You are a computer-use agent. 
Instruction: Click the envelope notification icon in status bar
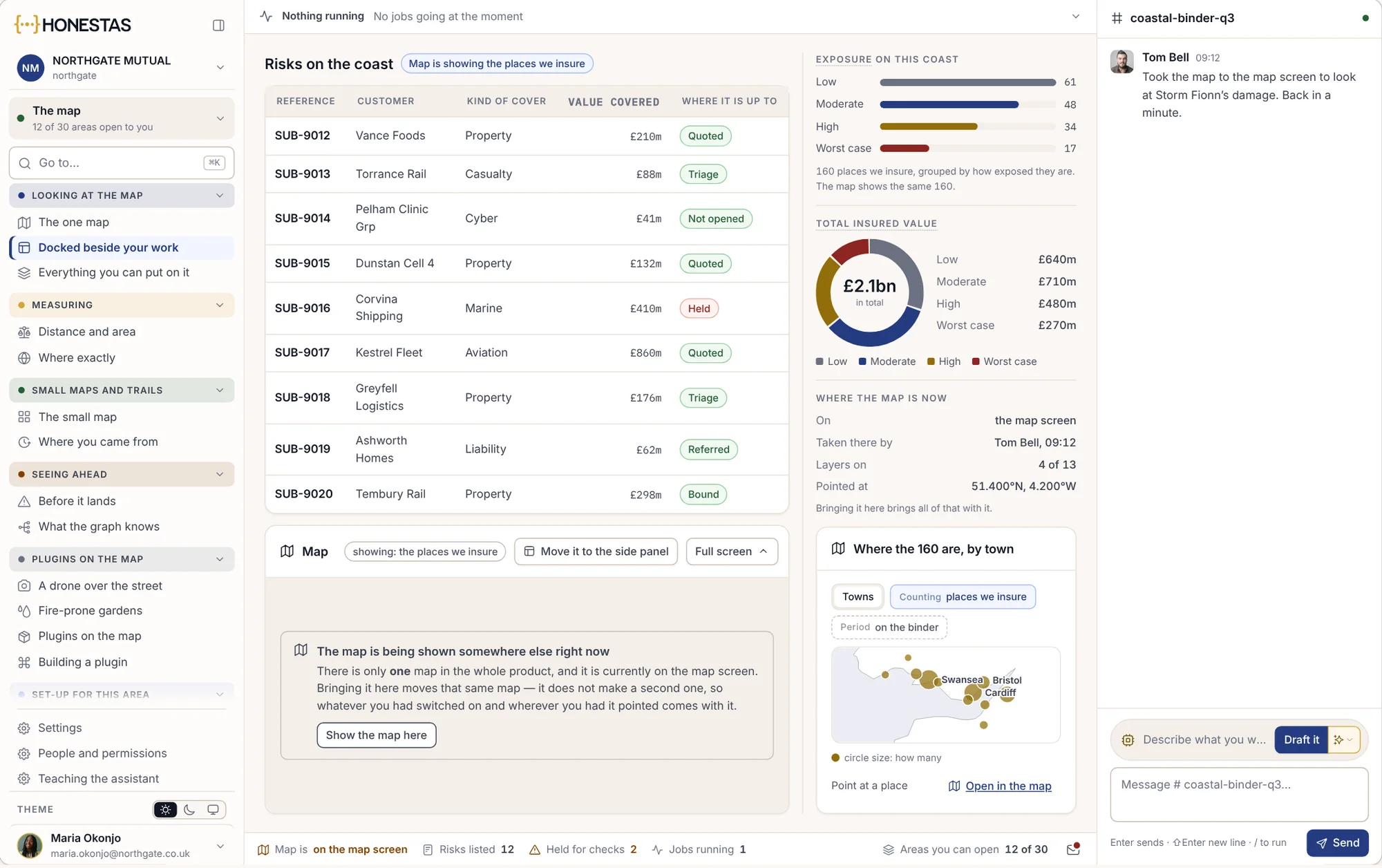pyautogui.click(x=1073, y=849)
